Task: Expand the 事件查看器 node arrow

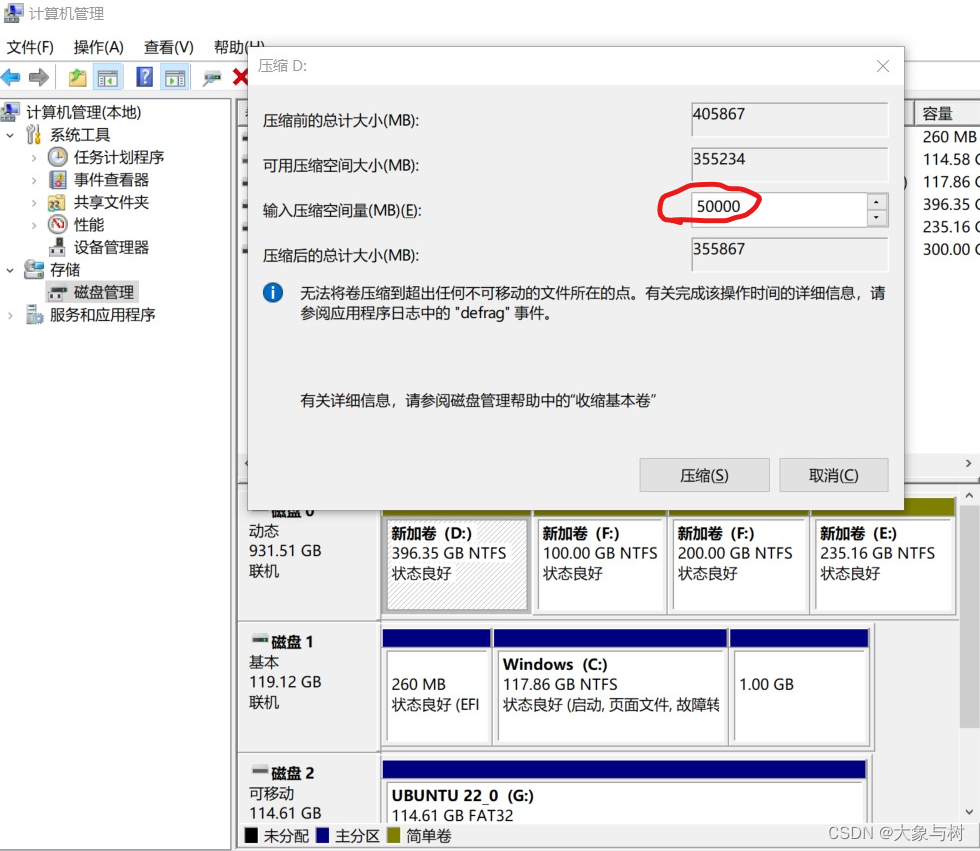Action: [34, 181]
